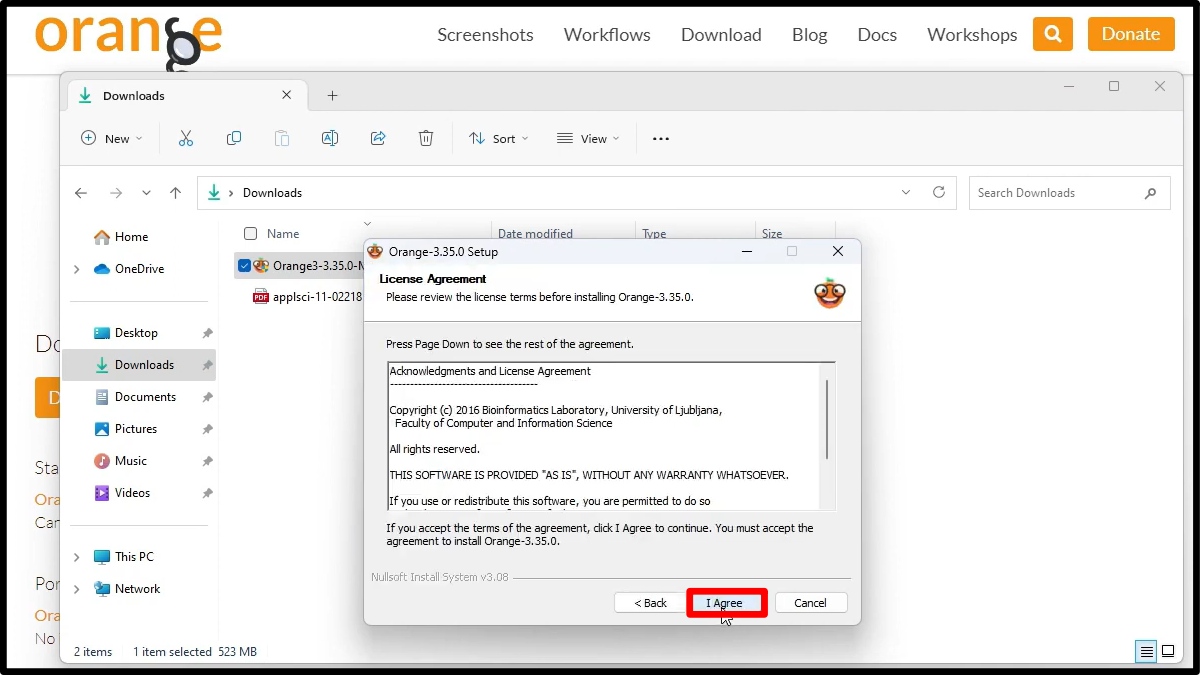Image resolution: width=1200 pixels, height=675 pixels.
Task: Sort by Date modified column header
Action: click(x=535, y=234)
